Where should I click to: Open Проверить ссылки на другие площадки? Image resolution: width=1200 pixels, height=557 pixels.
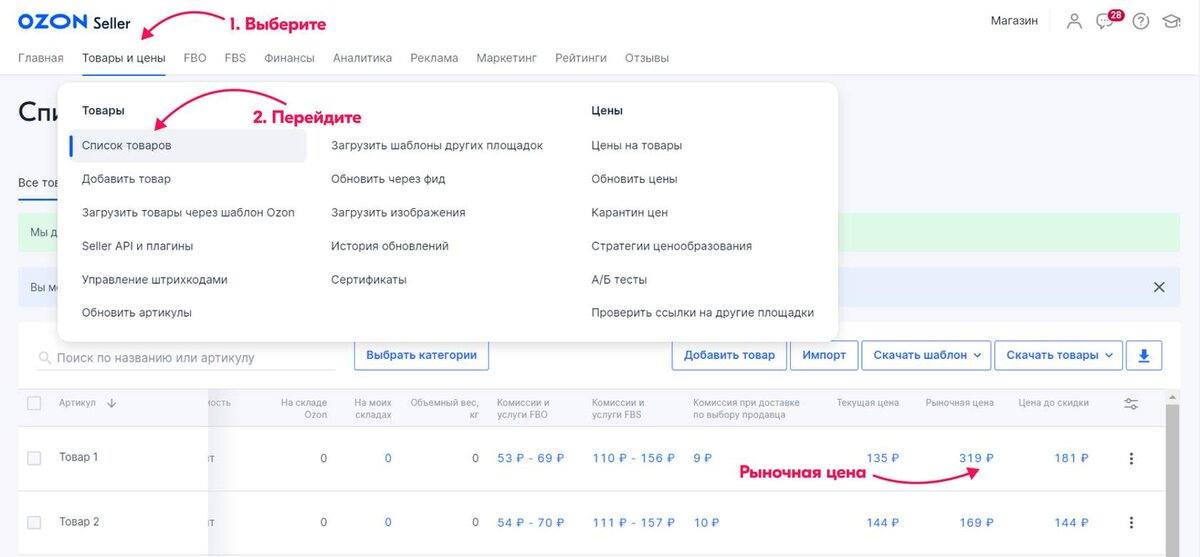[702, 313]
